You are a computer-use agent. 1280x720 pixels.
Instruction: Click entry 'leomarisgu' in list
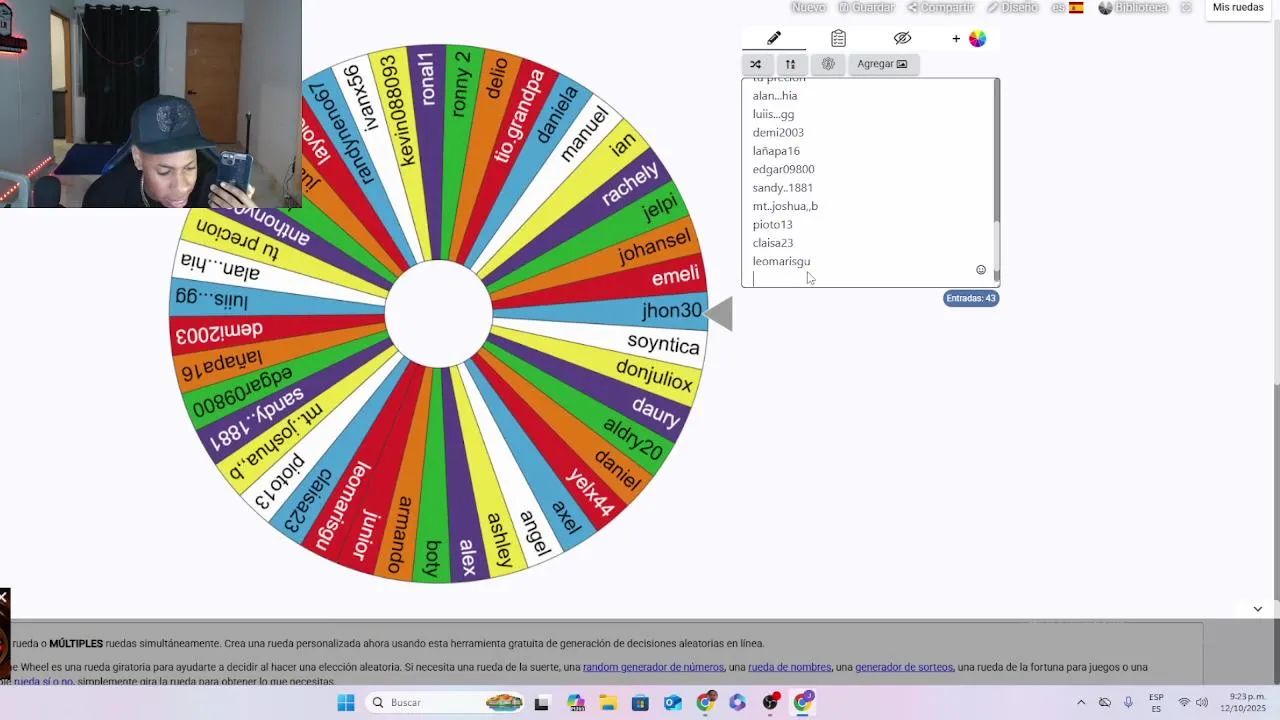pyautogui.click(x=781, y=261)
